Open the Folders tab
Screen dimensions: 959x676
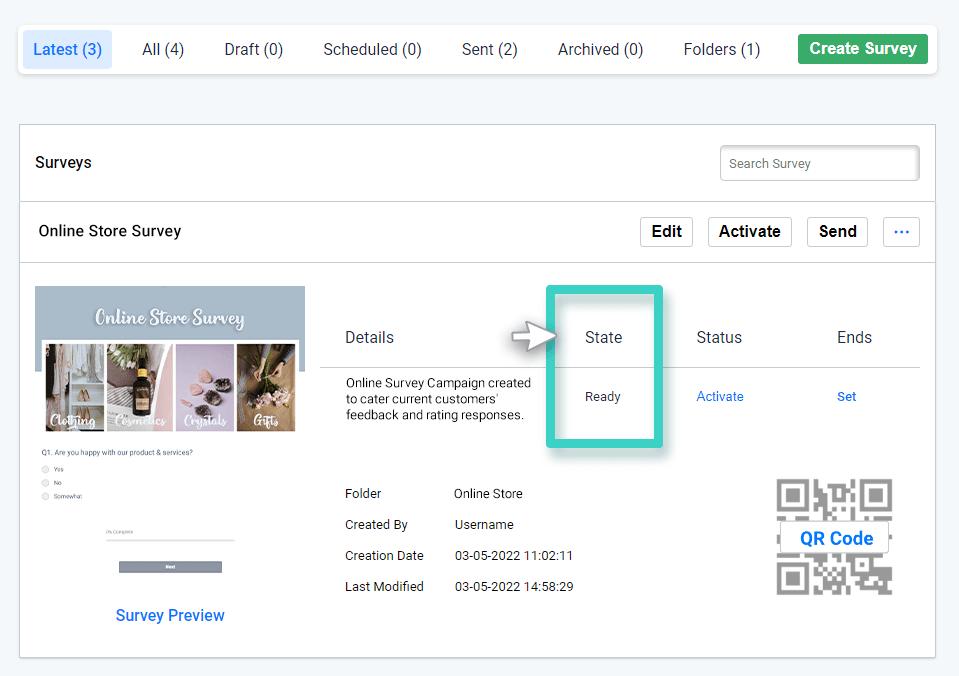[x=721, y=49]
